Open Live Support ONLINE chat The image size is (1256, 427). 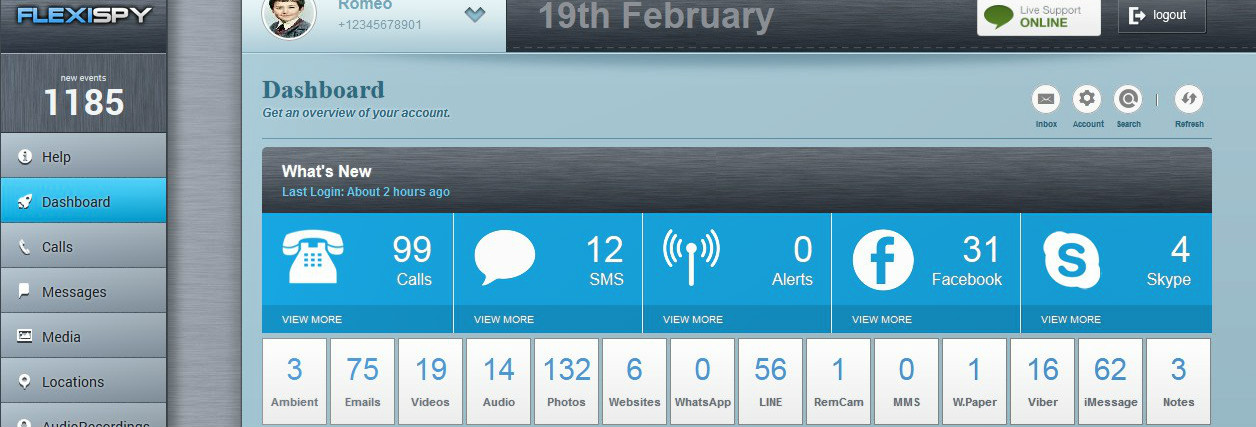pos(1038,16)
